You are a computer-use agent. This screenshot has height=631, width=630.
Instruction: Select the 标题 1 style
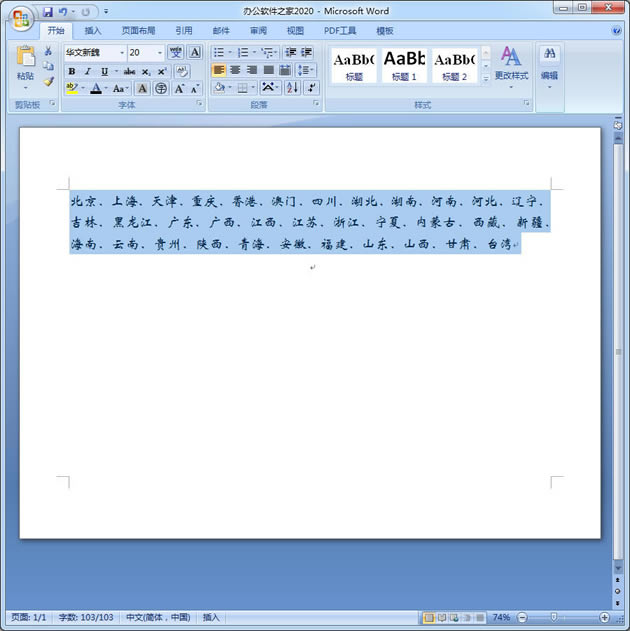pos(404,65)
